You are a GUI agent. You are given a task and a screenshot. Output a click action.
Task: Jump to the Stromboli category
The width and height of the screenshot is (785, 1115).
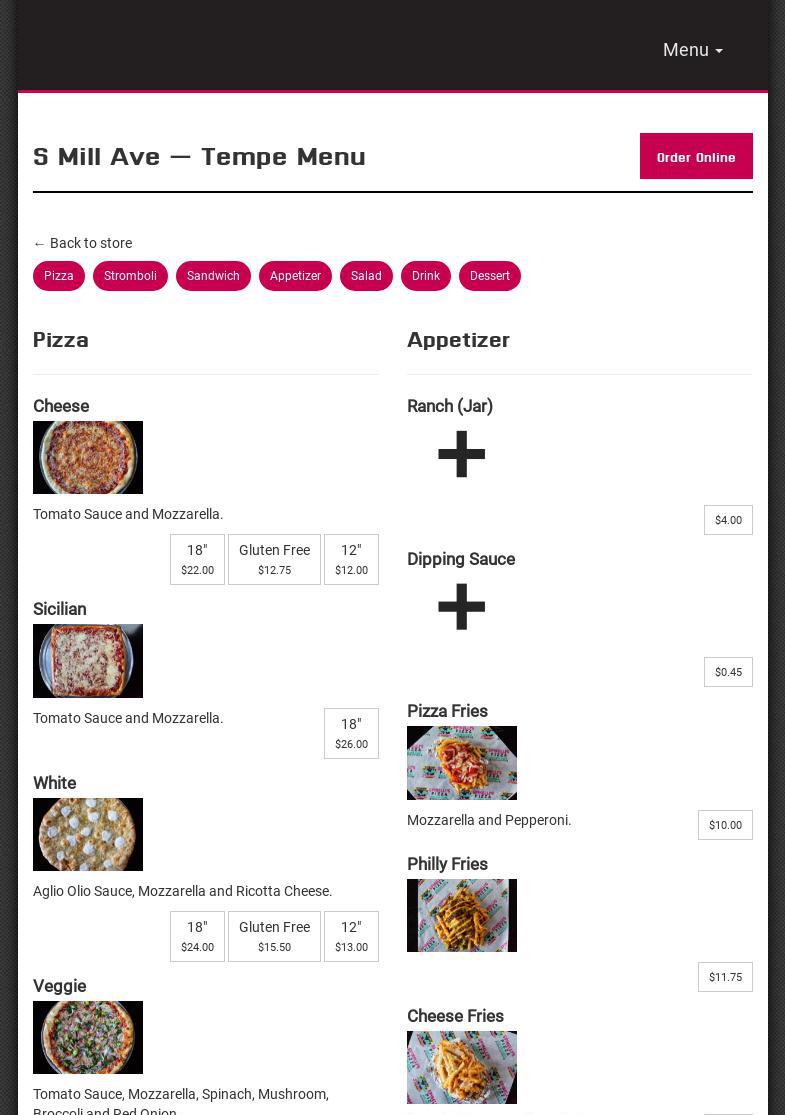pos(130,276)
